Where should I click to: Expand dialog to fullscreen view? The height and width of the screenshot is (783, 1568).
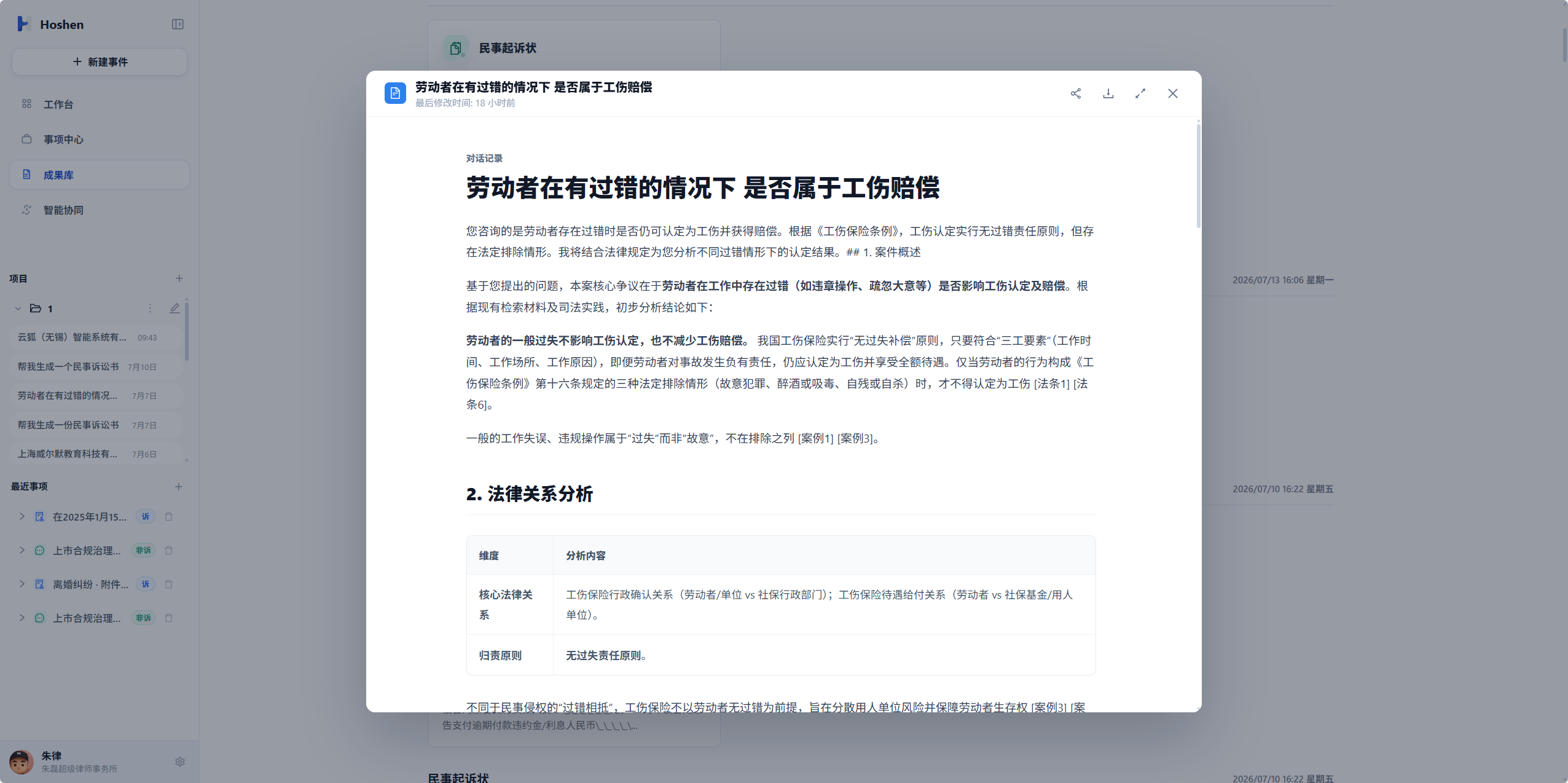coord(1140,93)
